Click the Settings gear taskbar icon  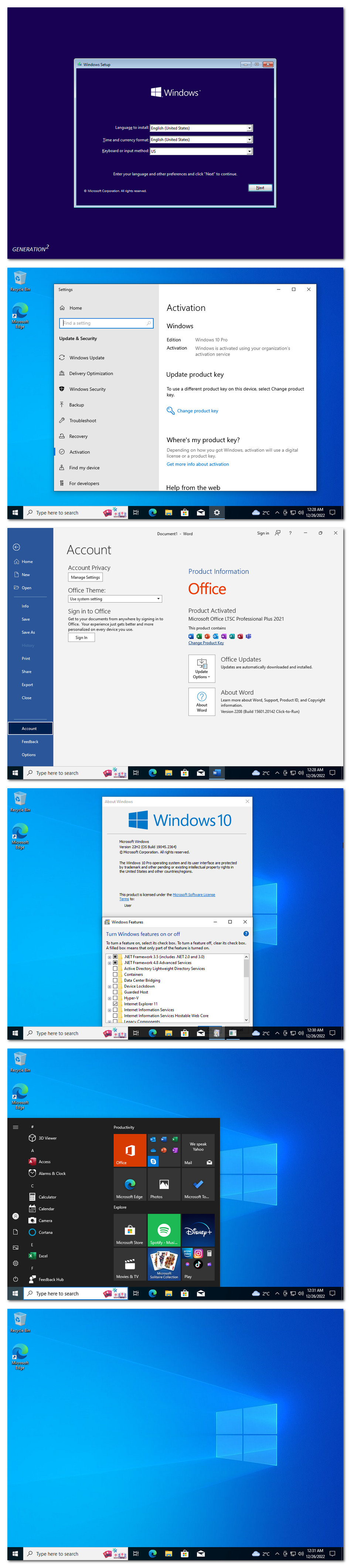click(217, 512)
